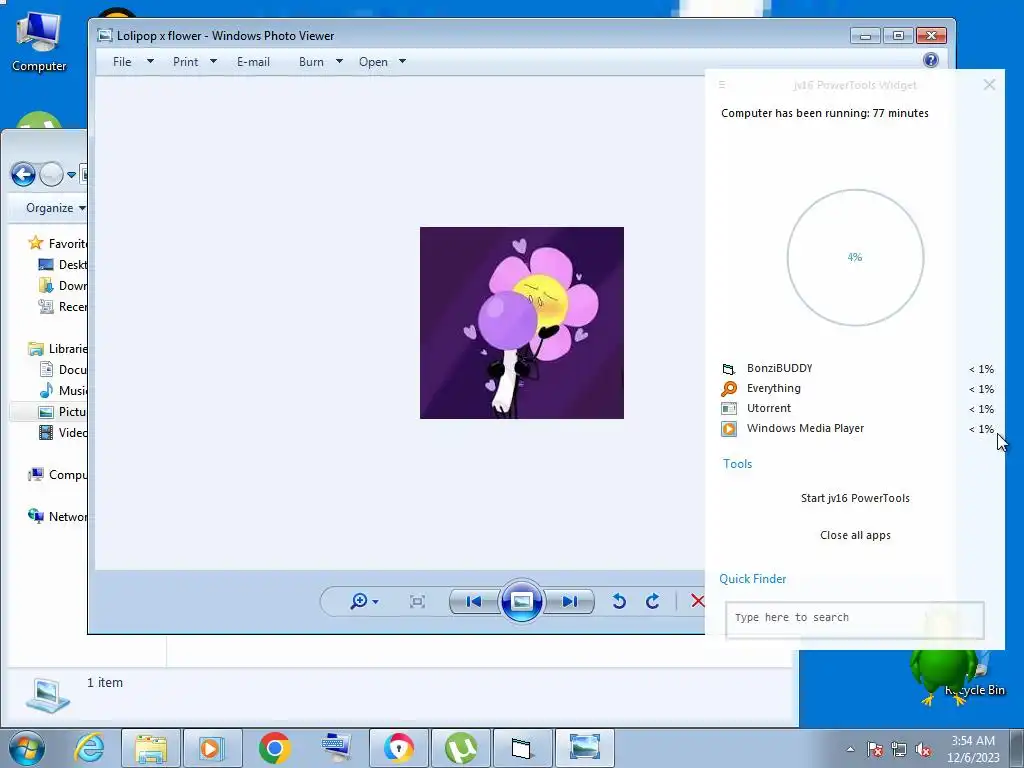Select Windows Media Player process icon

(x=729, y=428)
